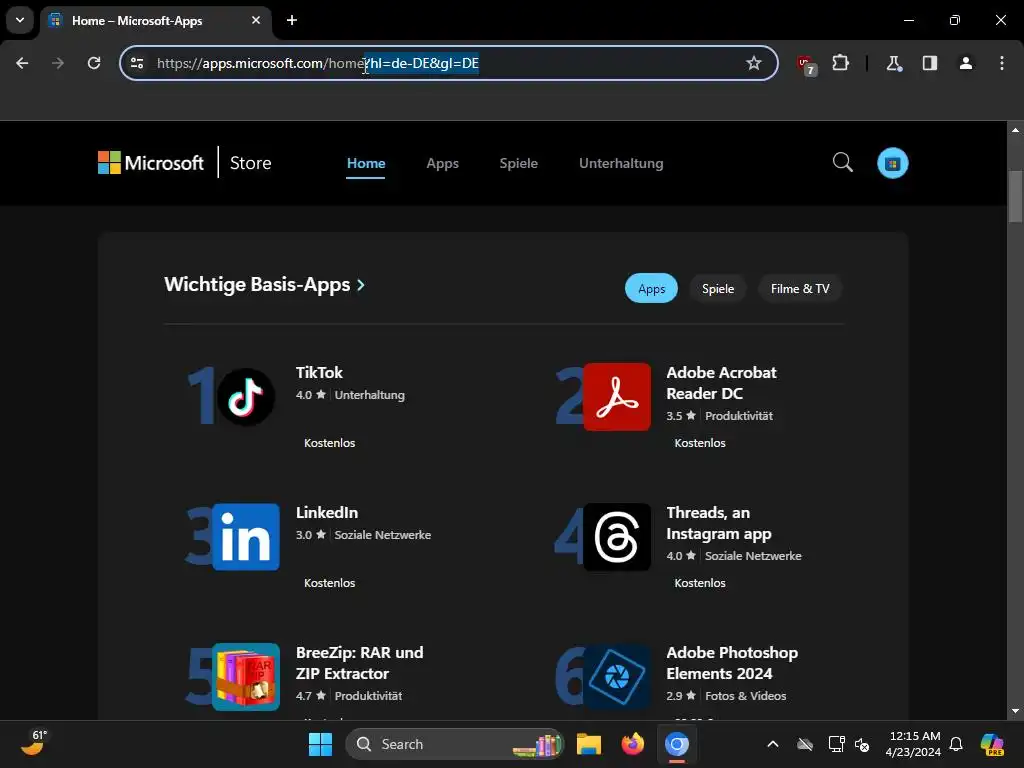1024x768 pixels.
Task: Open Threads, an Instagram app title
Action: pyautogui.click(x=718, y=523)
